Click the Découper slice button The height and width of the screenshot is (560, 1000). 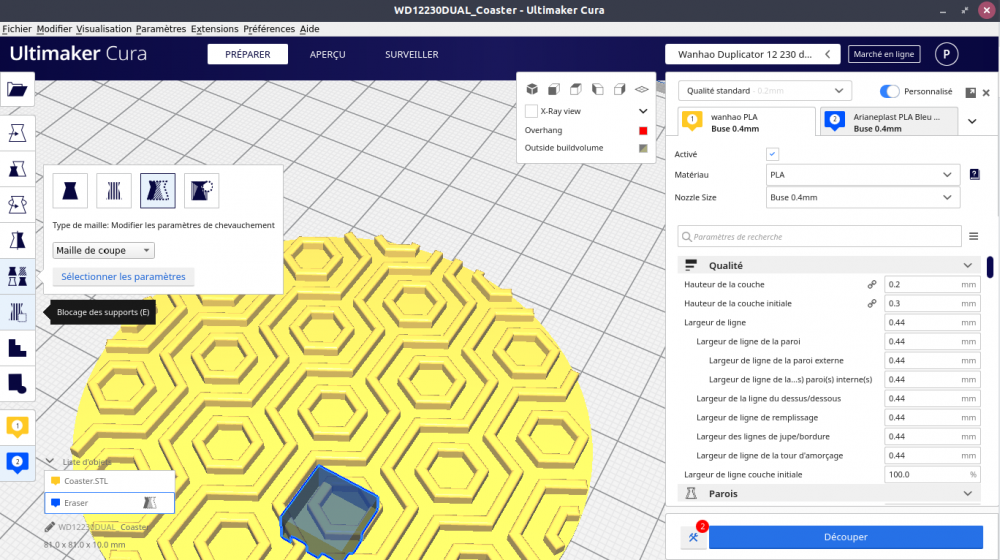pos(845,537)
